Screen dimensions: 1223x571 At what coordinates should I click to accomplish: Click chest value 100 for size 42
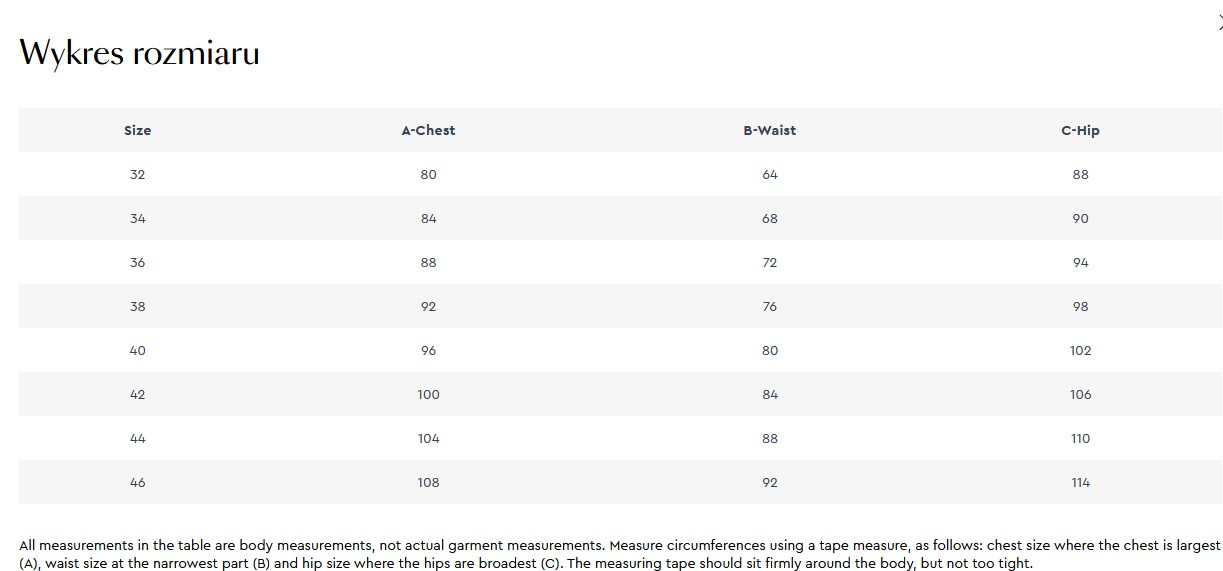428,394
